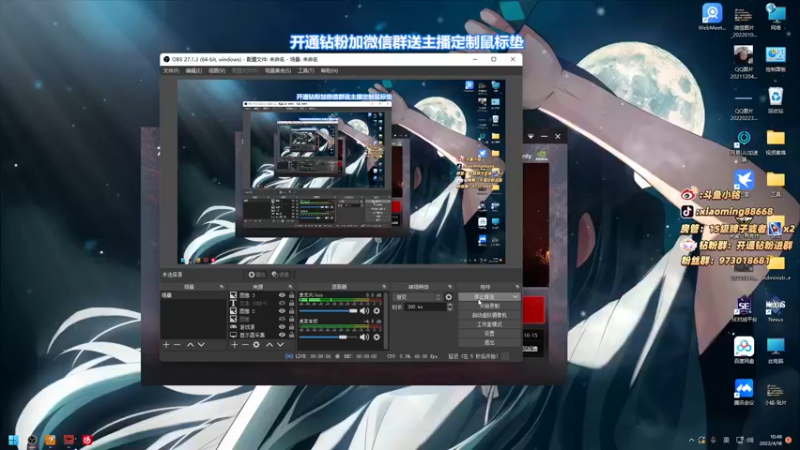The image size is (800, 450).
Task: Toggle visibility eye for 游戏源 source
Action: (282, 327)
